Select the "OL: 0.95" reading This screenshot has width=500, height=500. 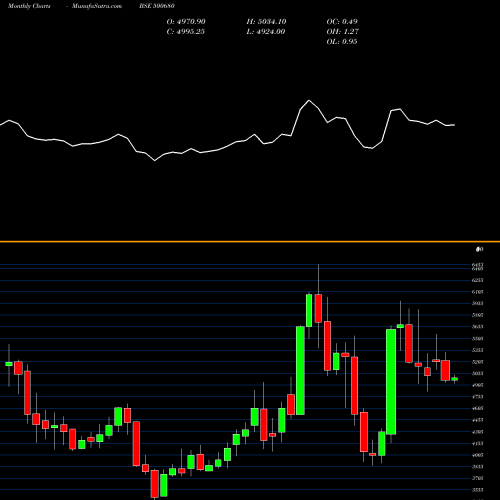(342, 41)
